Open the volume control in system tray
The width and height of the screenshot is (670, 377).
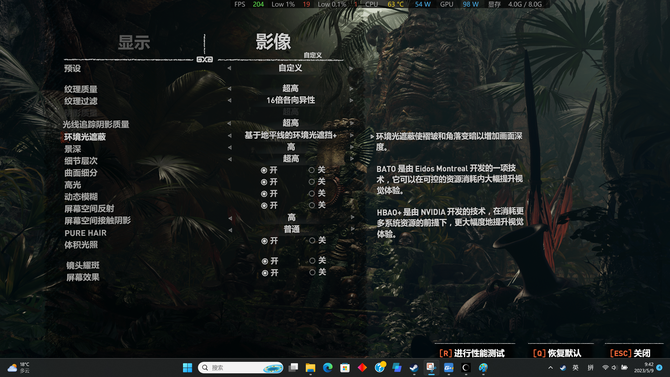[x=614, y=368]
